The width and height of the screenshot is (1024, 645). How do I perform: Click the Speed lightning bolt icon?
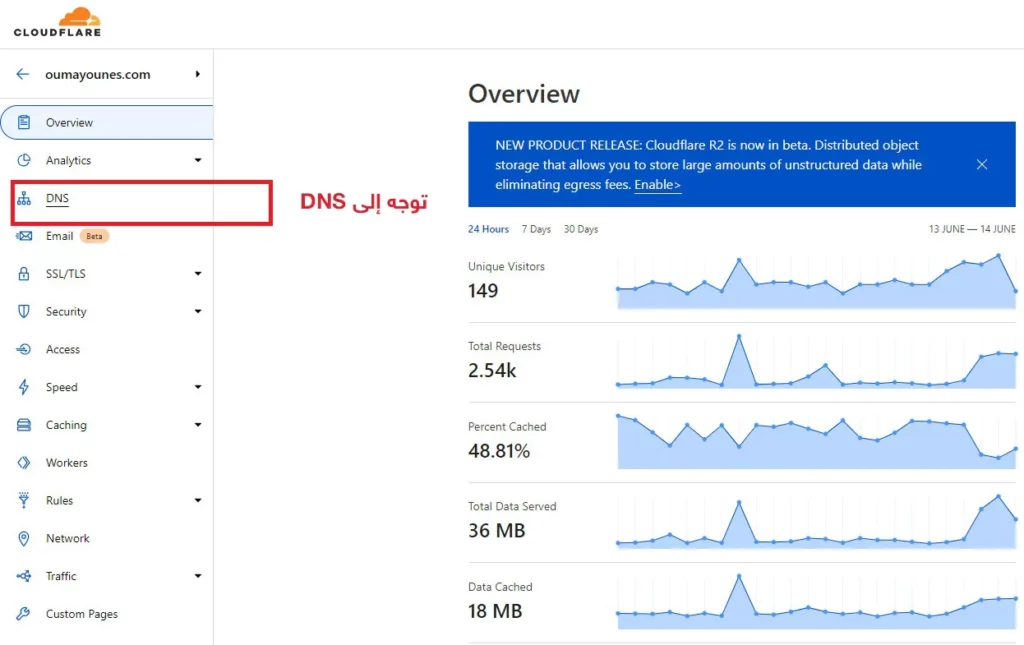point(24,387)
